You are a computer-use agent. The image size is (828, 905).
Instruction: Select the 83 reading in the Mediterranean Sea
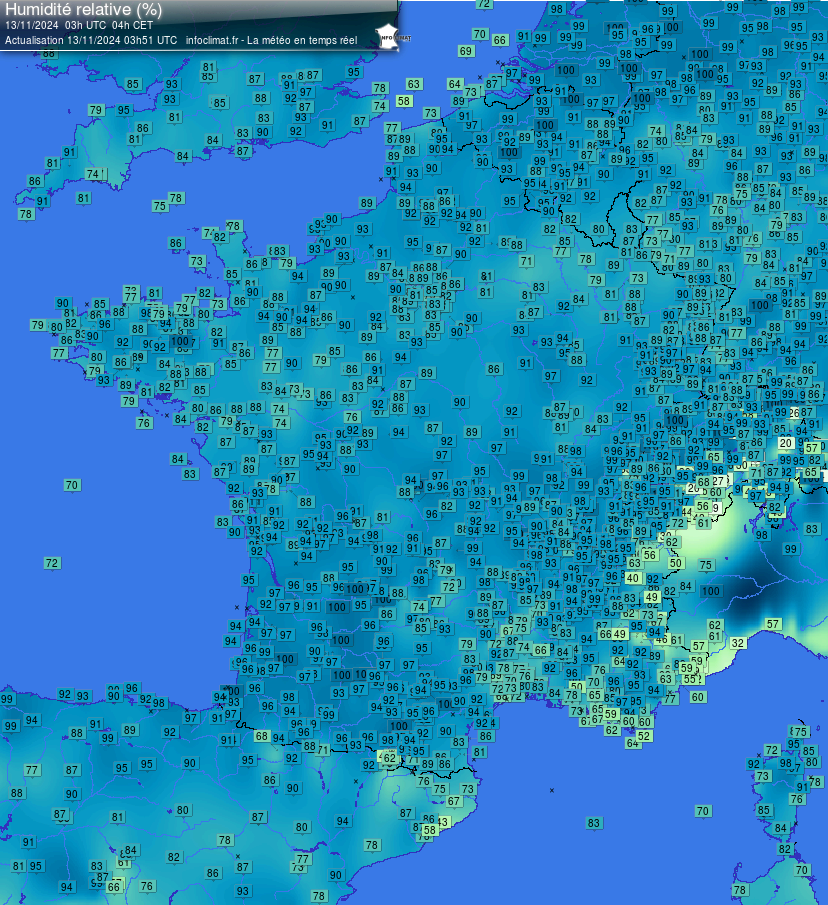pos(594,823)
